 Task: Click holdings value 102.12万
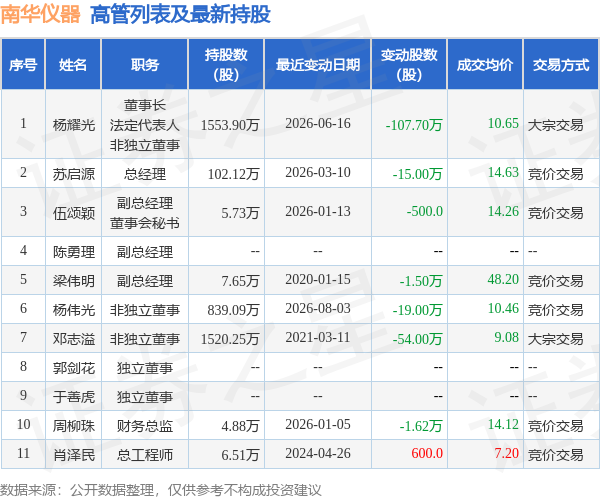click(233, 174)
